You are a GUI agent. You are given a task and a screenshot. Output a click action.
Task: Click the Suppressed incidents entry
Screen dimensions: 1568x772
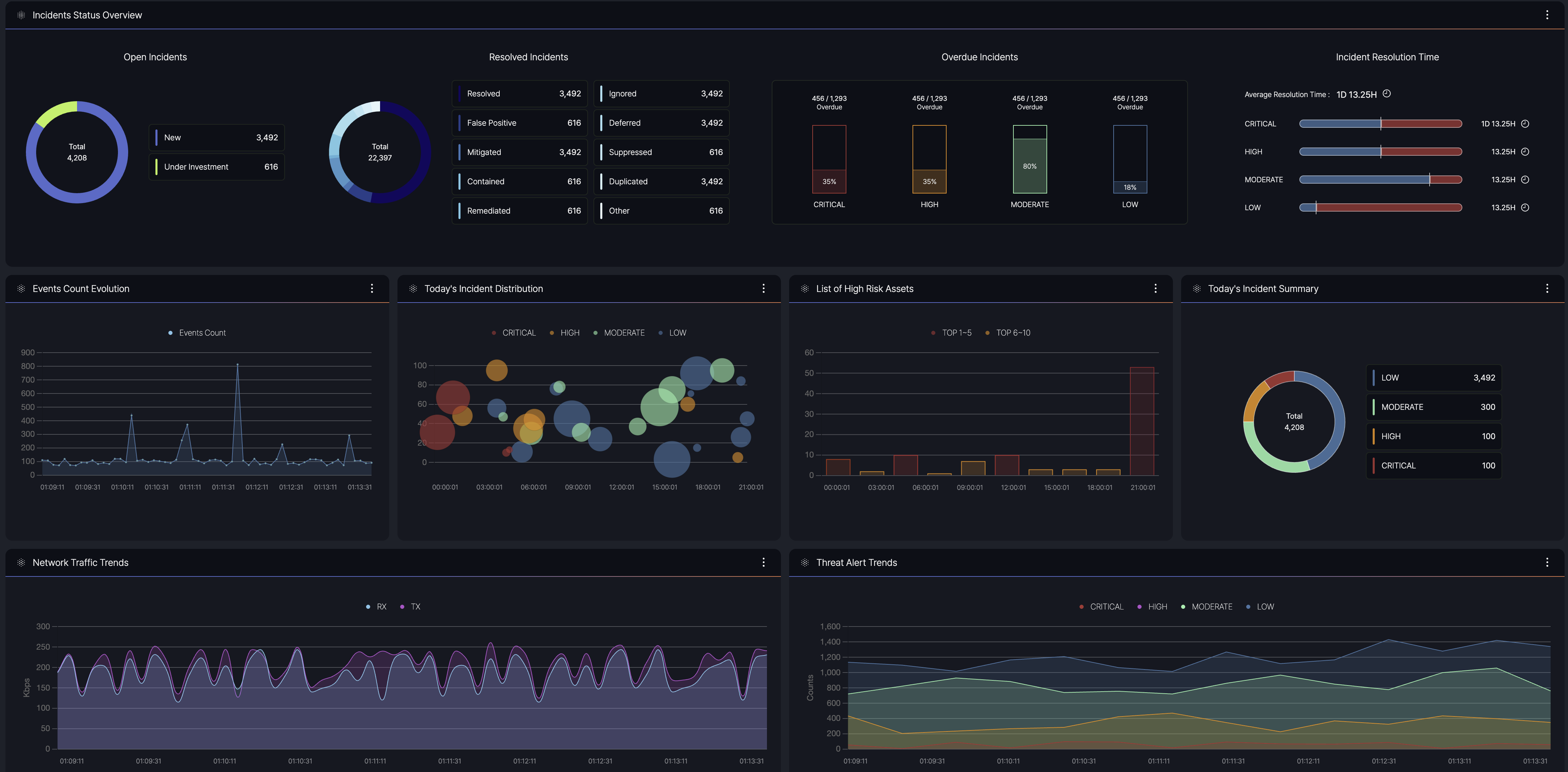661,152
